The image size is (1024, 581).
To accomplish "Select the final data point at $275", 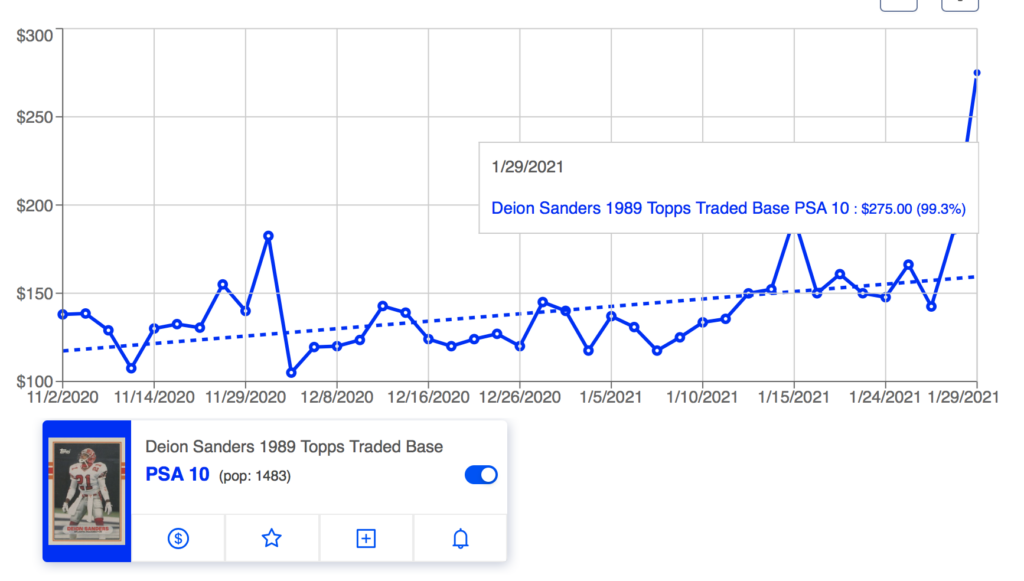I will coord(977,73).
